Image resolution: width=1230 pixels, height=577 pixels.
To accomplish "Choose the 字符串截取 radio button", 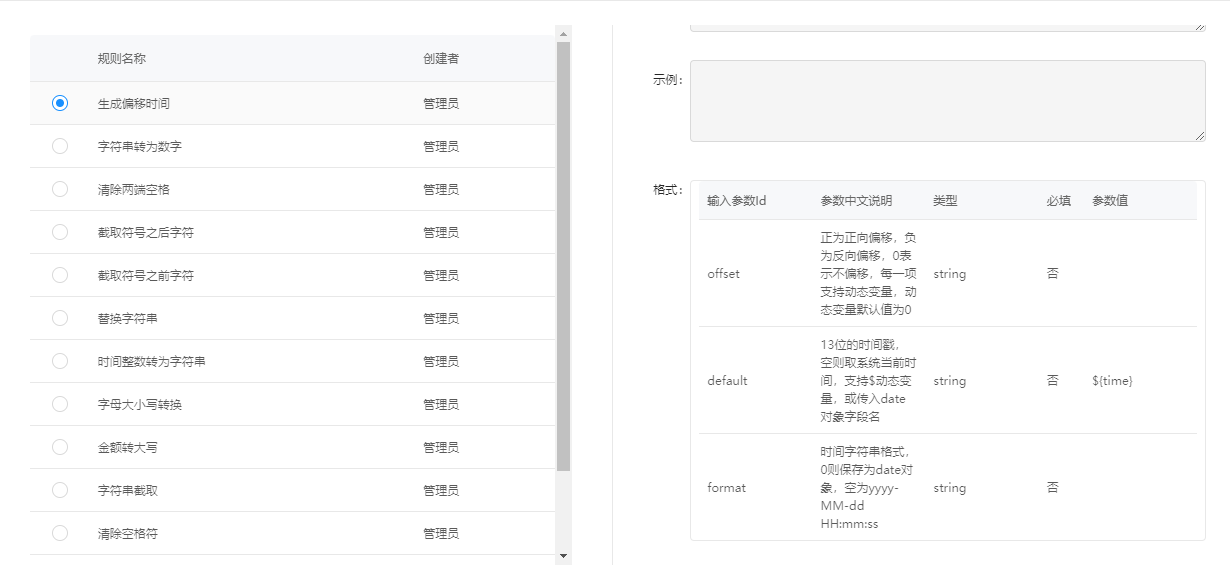I will tap(60, 490).
